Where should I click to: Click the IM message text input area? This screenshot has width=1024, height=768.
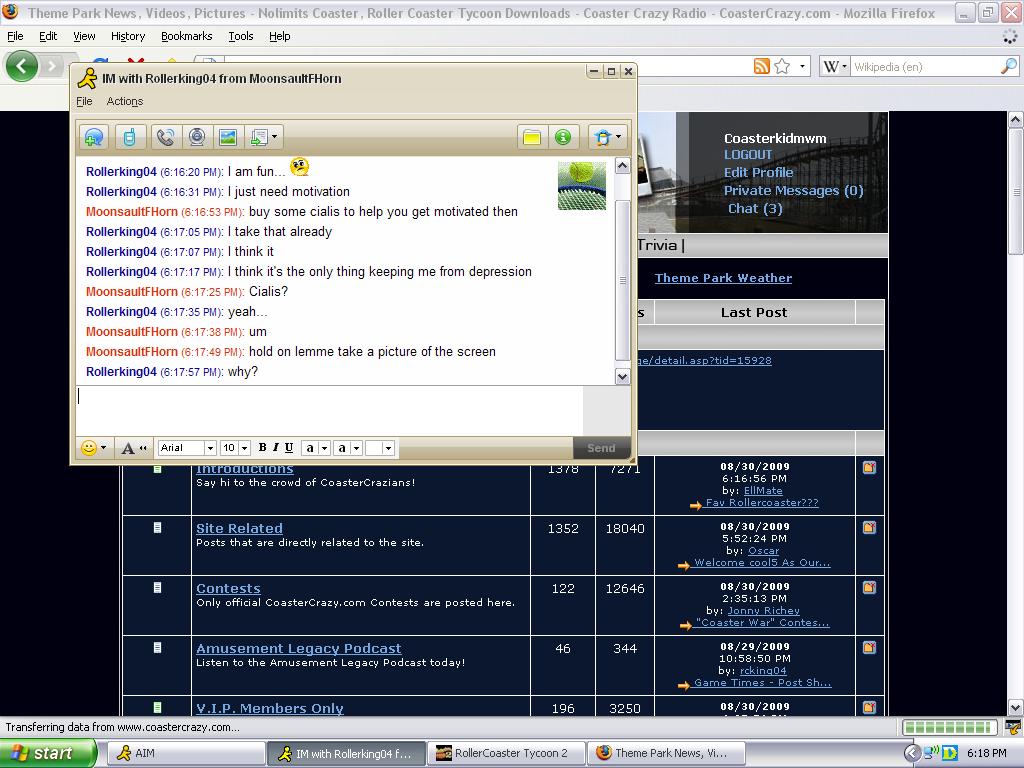click(329, 409)
